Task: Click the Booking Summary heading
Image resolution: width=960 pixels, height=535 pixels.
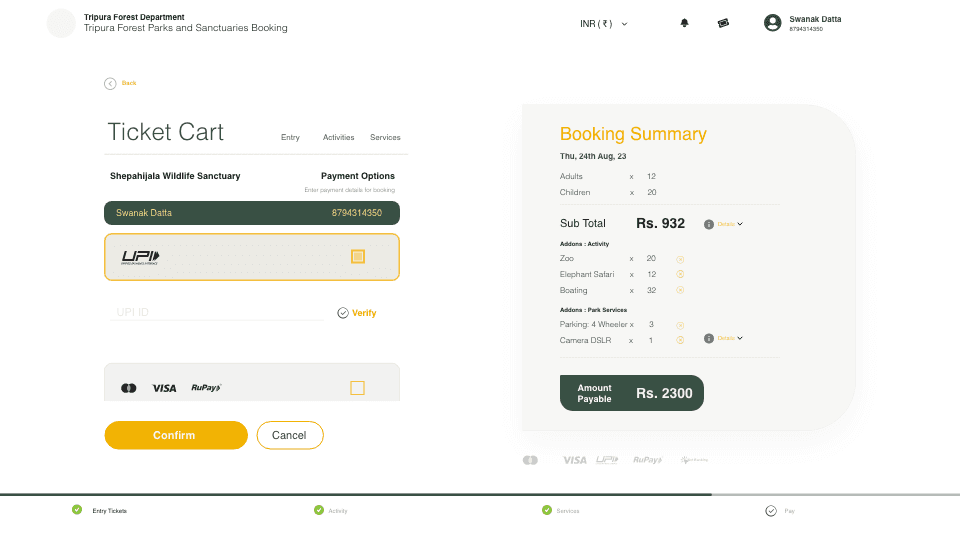Action: pyautogui.click(x=633, y=133)
